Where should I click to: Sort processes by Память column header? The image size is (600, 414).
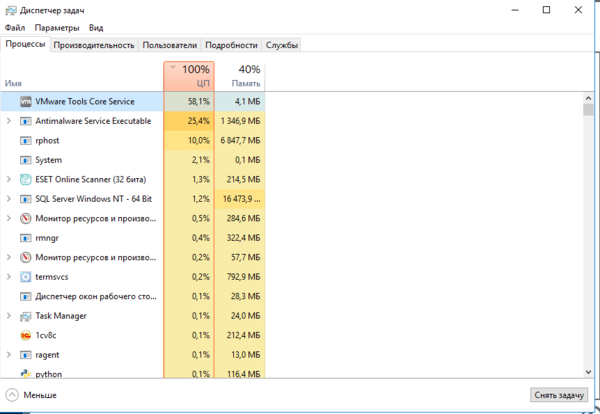(240, 76)
